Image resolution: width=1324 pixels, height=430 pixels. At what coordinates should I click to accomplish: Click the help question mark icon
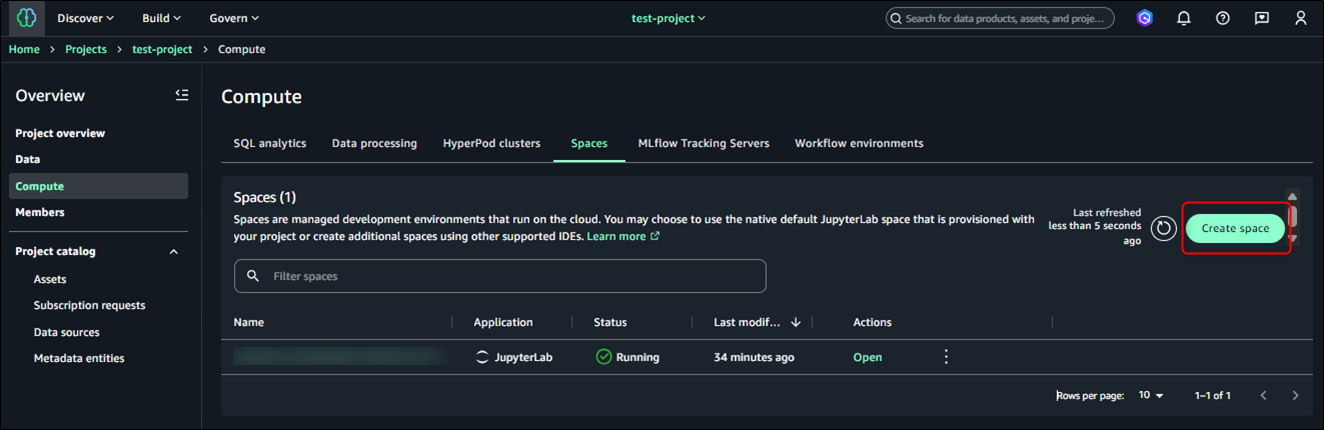coord(1222,18)
